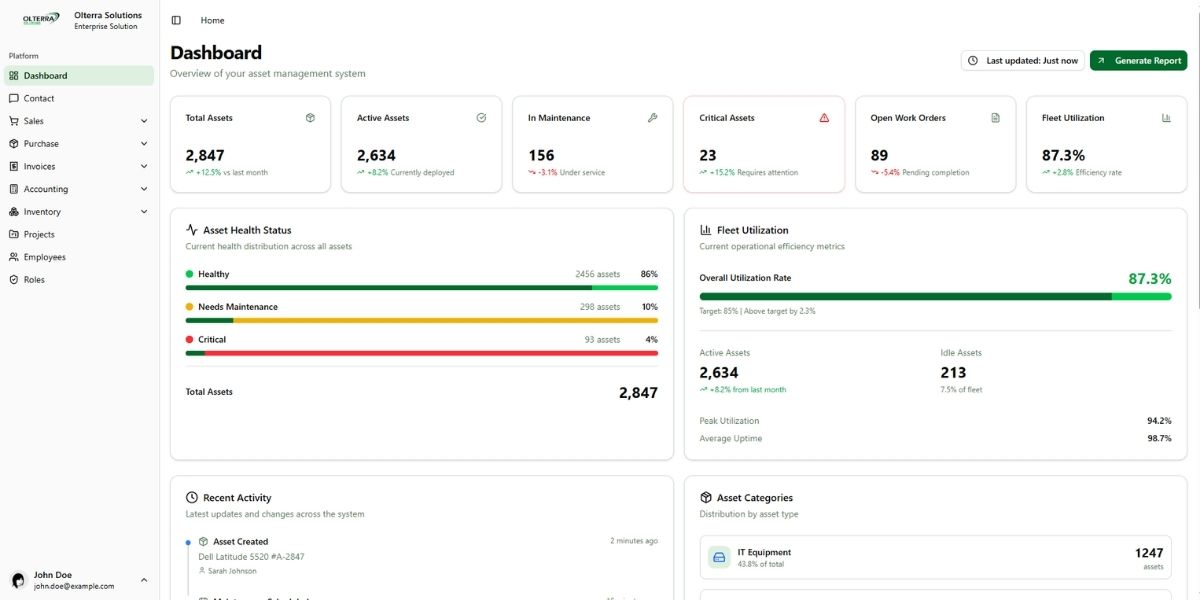Viewport: 1200px width, 600px height.
Task: Click the Active Assets 2,634 card
Action: (x=422, y=144)
